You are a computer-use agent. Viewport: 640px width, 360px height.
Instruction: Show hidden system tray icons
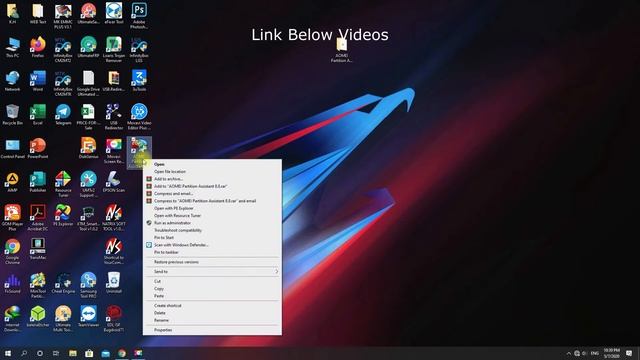tap(568, 353)
